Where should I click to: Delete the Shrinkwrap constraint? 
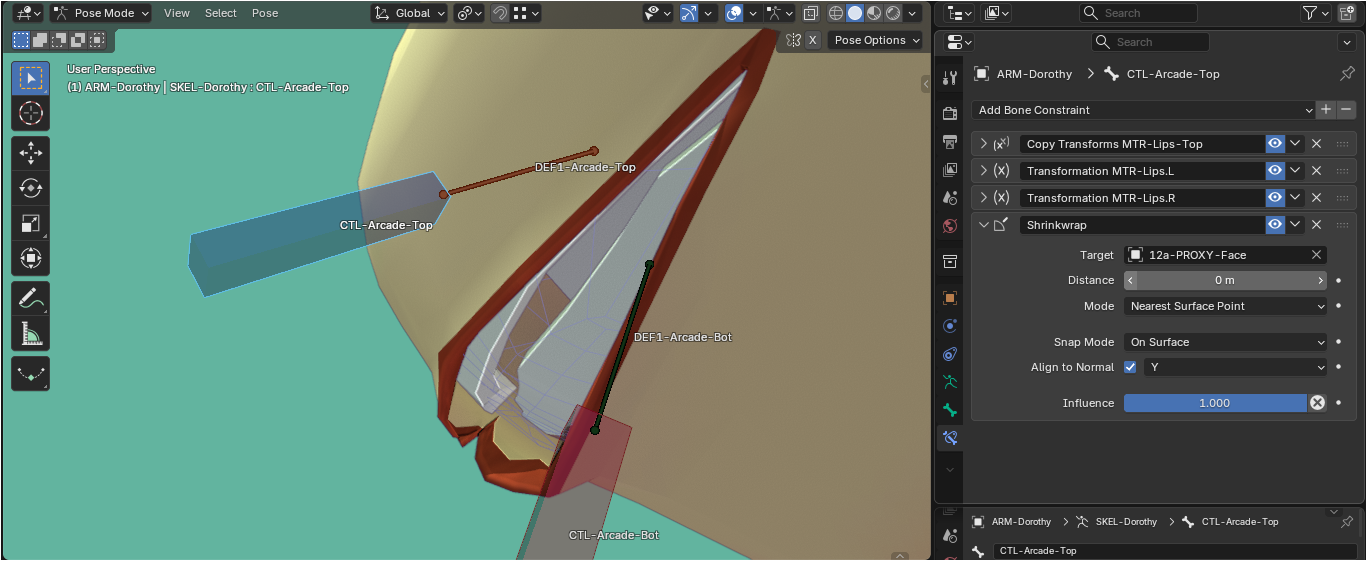point(1317,225)
